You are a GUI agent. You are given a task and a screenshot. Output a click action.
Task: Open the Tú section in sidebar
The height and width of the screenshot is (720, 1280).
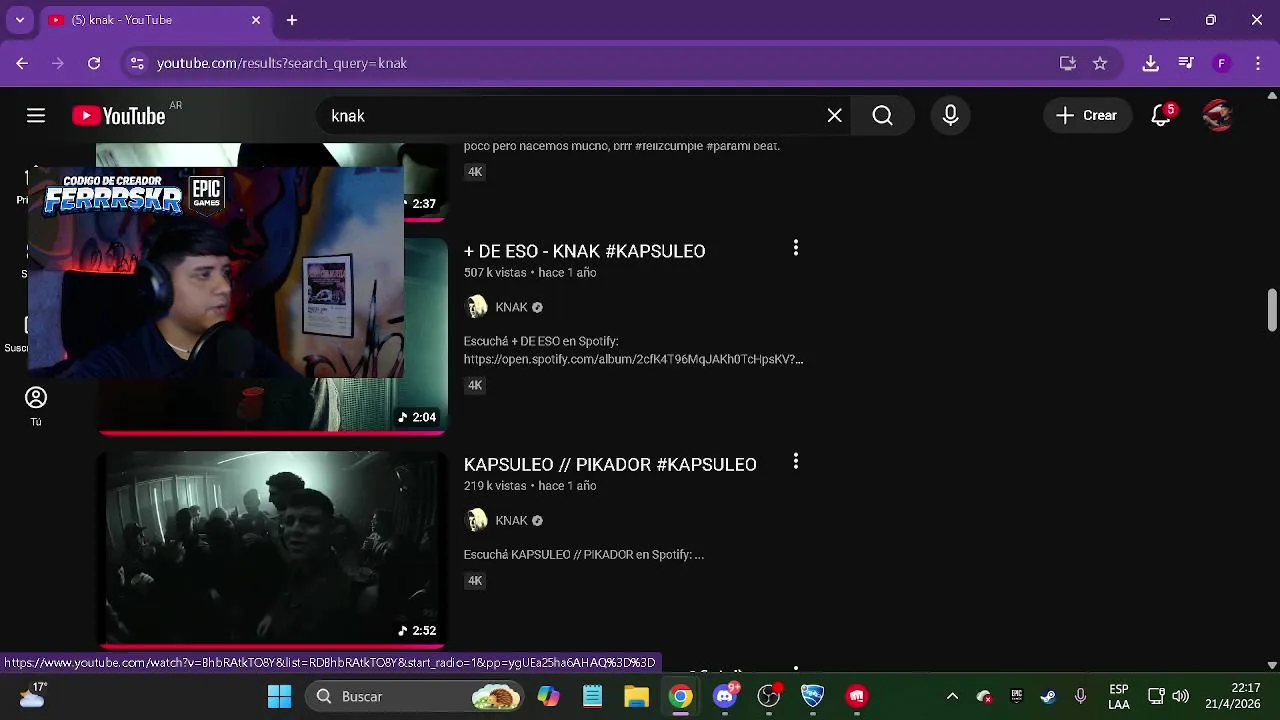click(36, 406)
